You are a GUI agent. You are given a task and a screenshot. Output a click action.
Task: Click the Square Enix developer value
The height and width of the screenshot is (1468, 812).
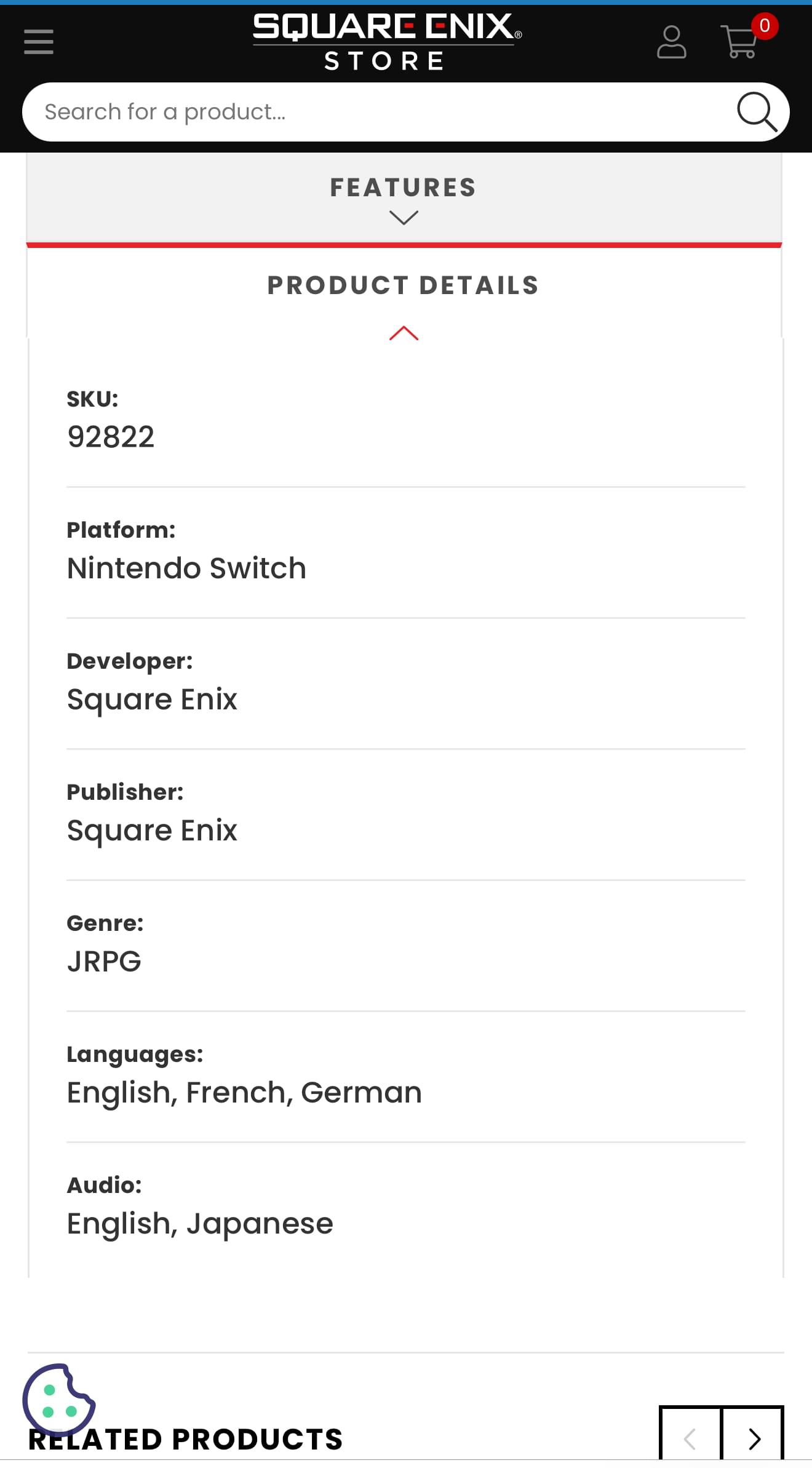pos(152,700)
